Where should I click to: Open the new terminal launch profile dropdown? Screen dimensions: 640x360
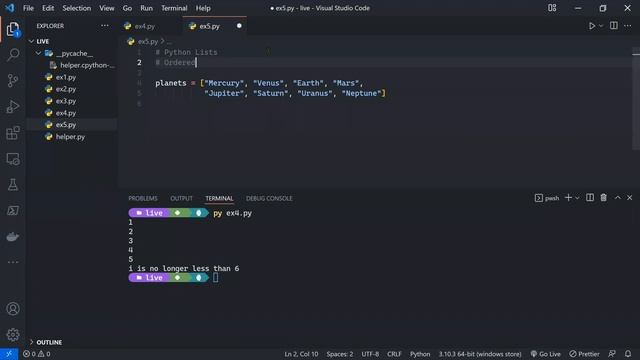coord(577,198)
